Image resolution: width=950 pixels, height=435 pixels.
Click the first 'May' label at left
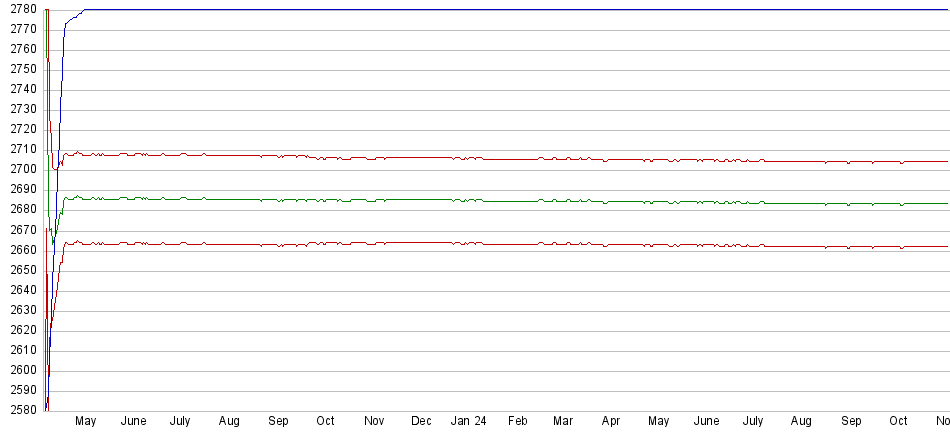(x=85, y=422)
